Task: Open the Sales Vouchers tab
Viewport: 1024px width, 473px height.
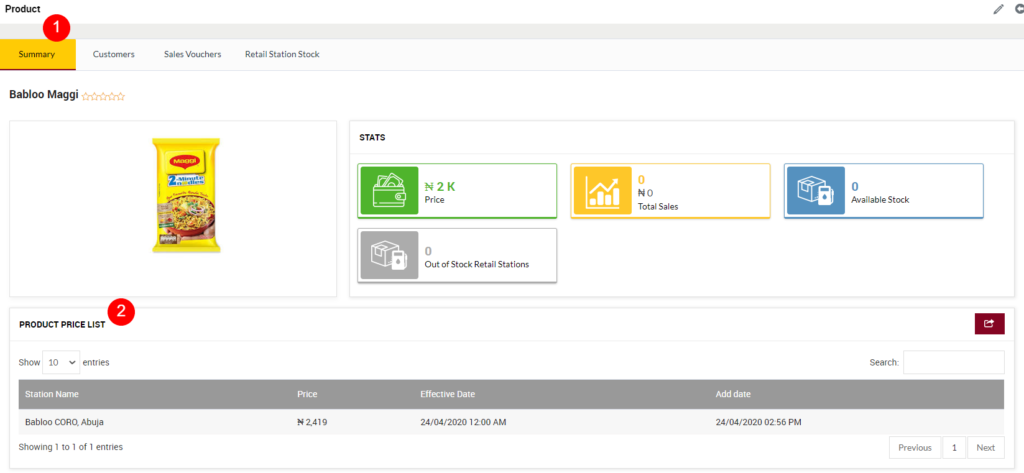Action: 193,54
